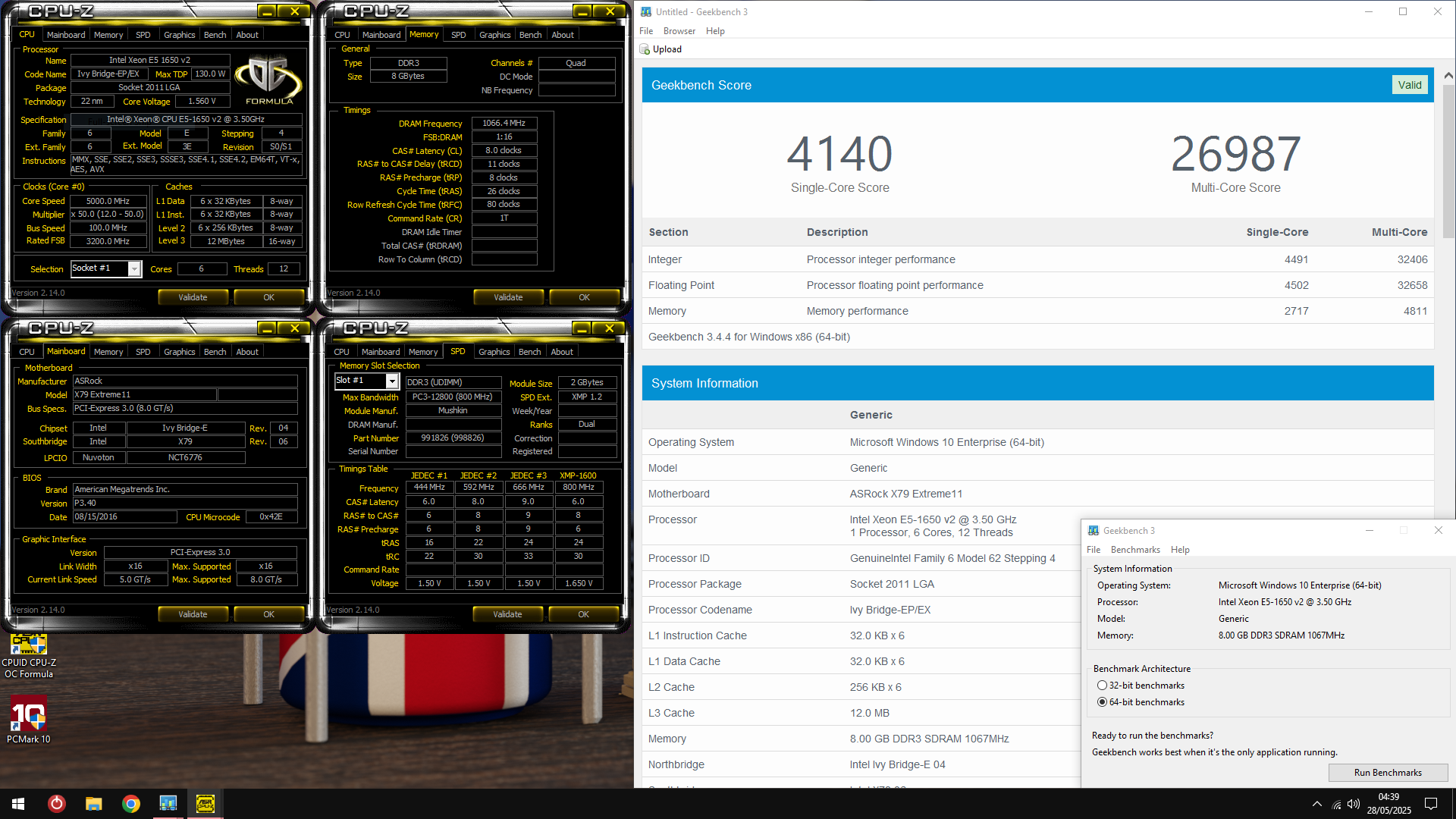This screenshot has width=1456, height=819.
Task: Open Graphics tab in SPD window of CPU-Z
Action: pos(494,352)
